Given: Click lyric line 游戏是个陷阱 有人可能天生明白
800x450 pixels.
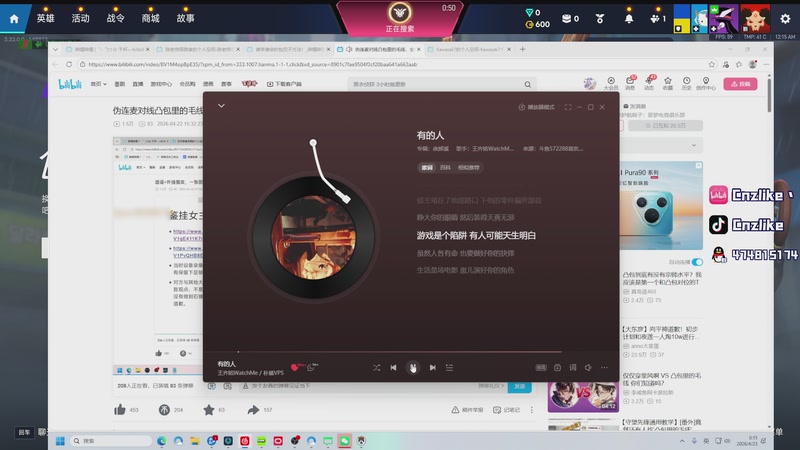Looking at the screenshot, I should pyautogui.click(x=476, y=235).
